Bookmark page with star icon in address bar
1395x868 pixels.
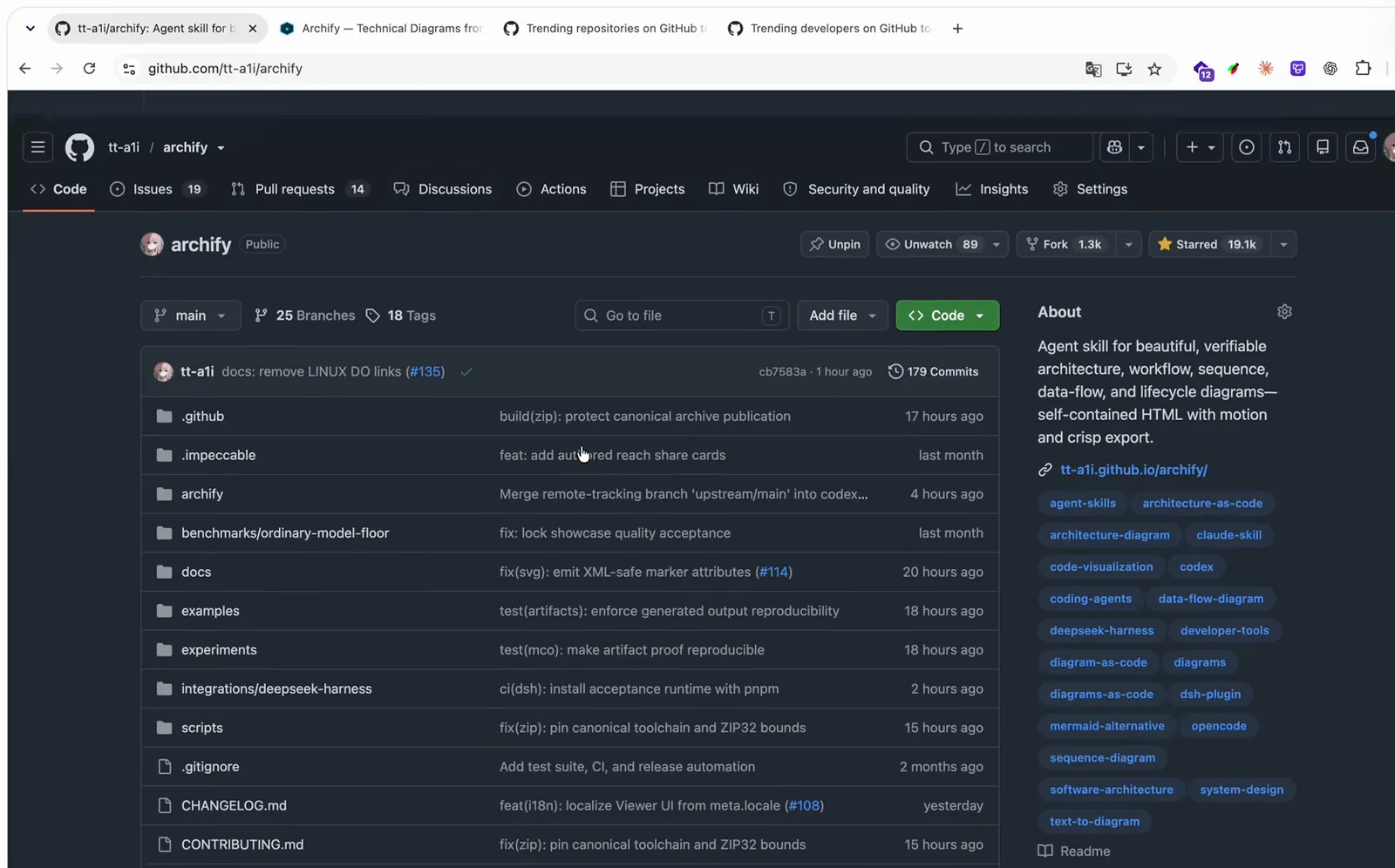point(1154,69)
